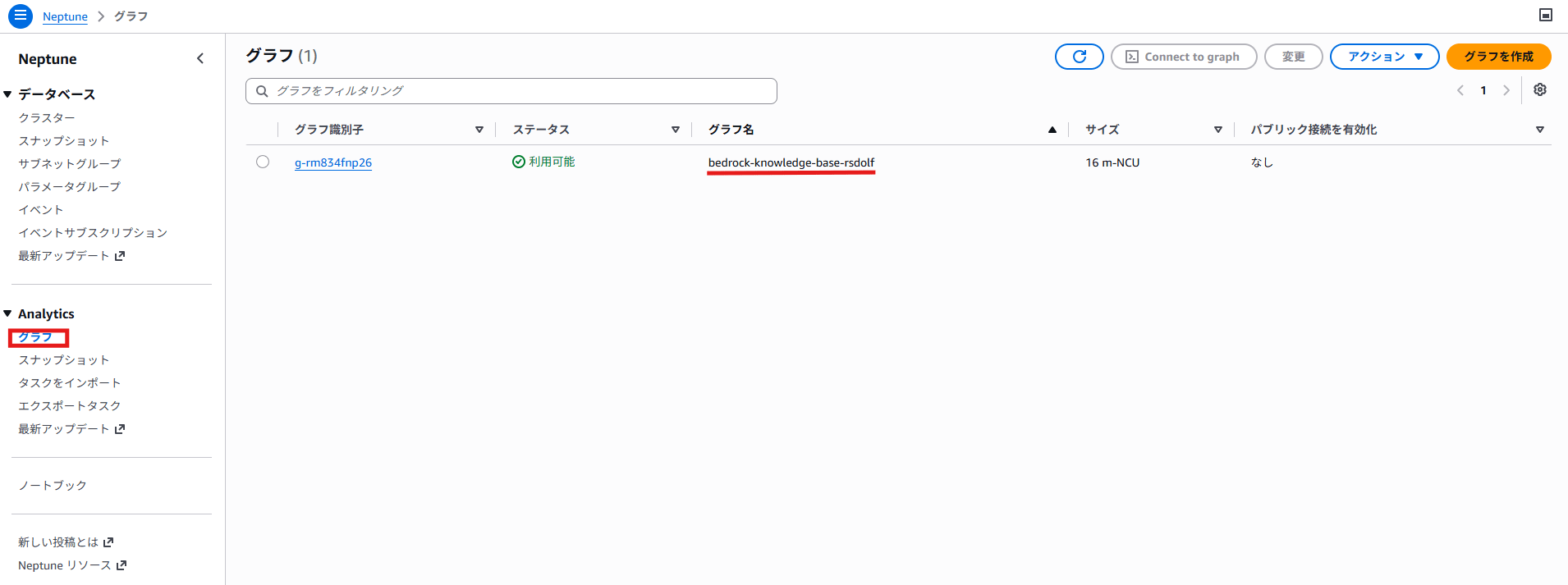Collapse the データベース section
The height and width of the screenshot is (585, 1568).
click(7, 94)
